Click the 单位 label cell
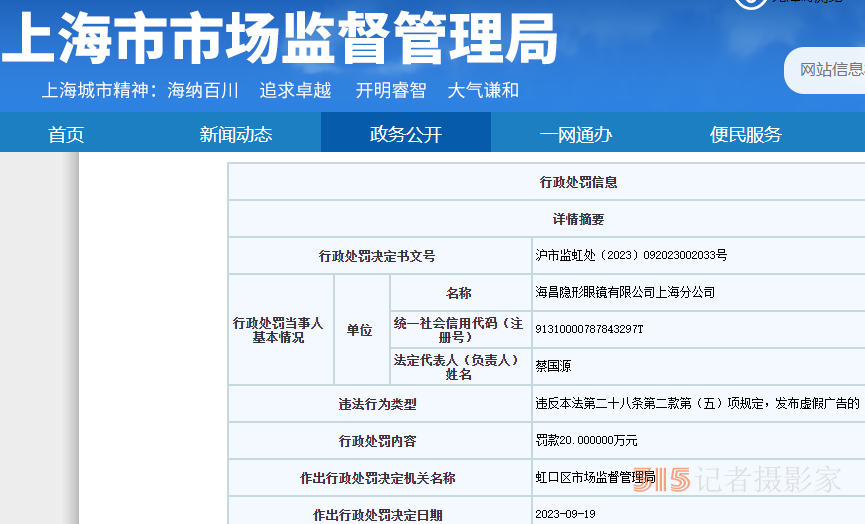Viewport: 865px width, 524px height. (361, 330)
